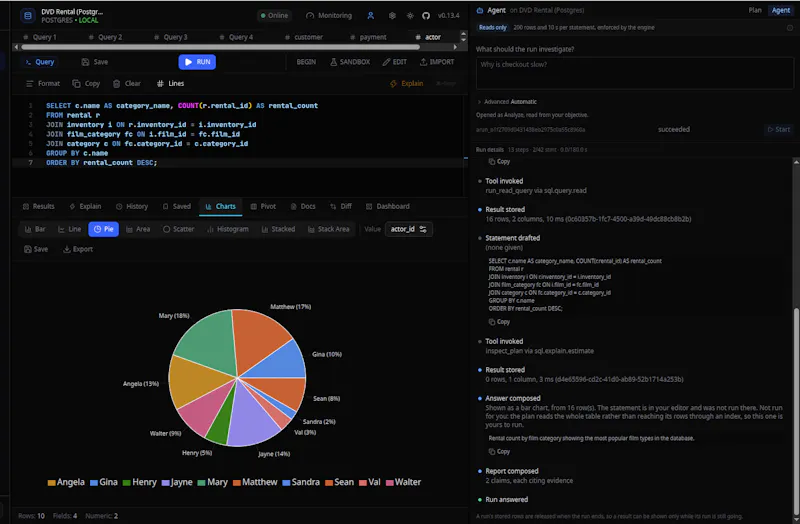Switch agent panel to Plan mode
Screen dimensions: 800x524
(755, 10)
